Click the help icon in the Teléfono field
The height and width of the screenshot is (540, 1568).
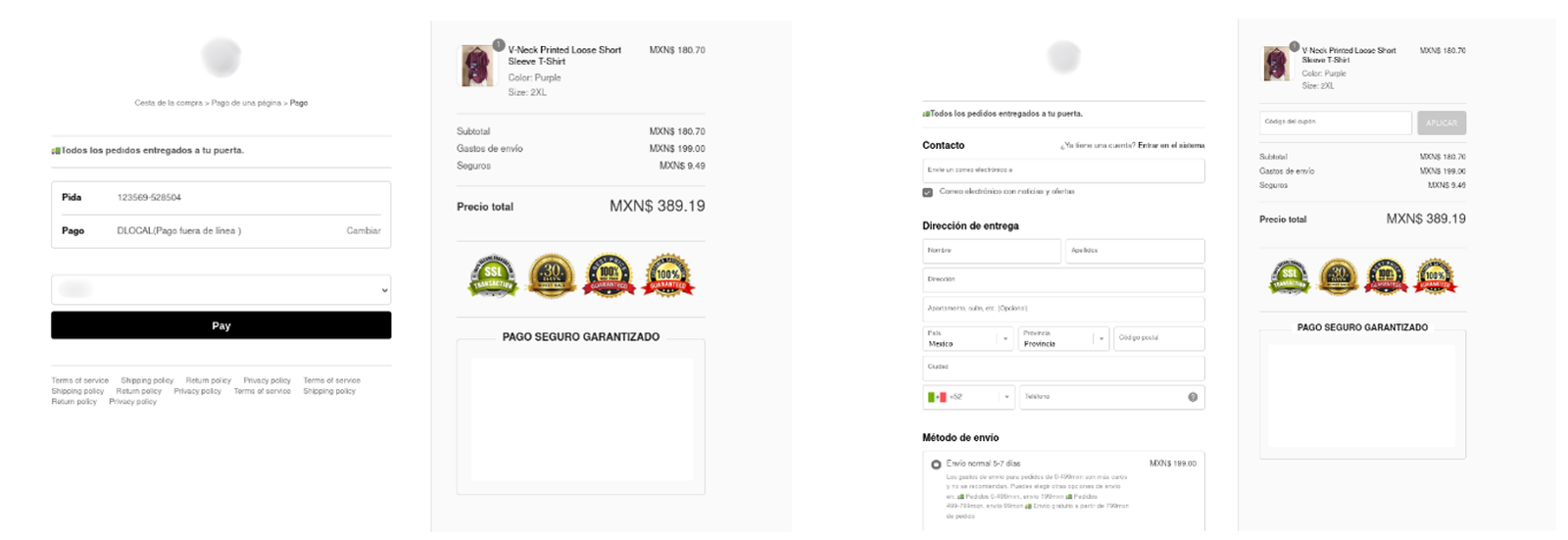pos(1192,397)
